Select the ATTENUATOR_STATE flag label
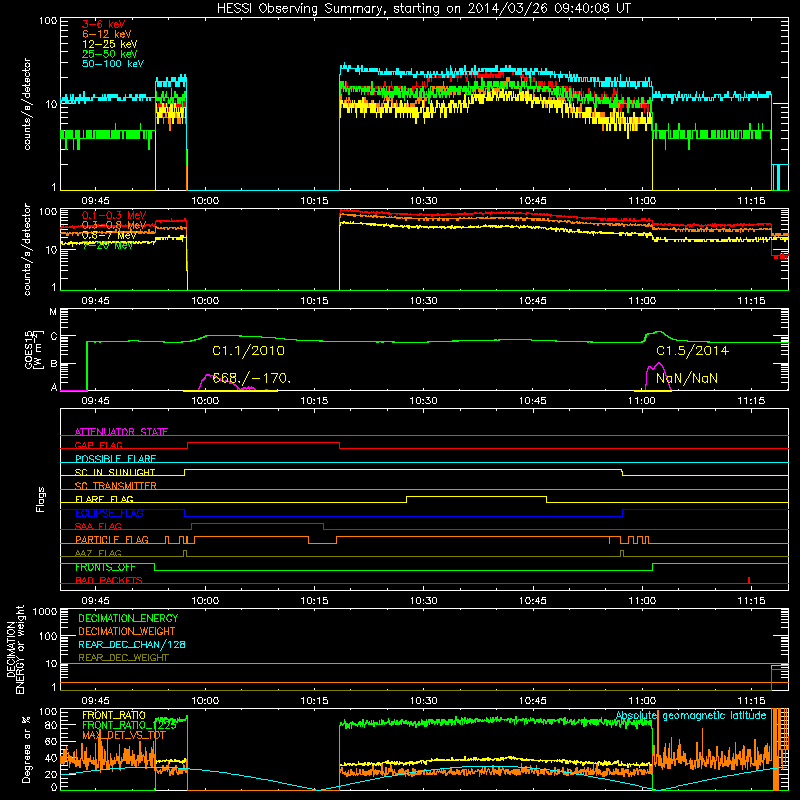 [x=121, y=432]
